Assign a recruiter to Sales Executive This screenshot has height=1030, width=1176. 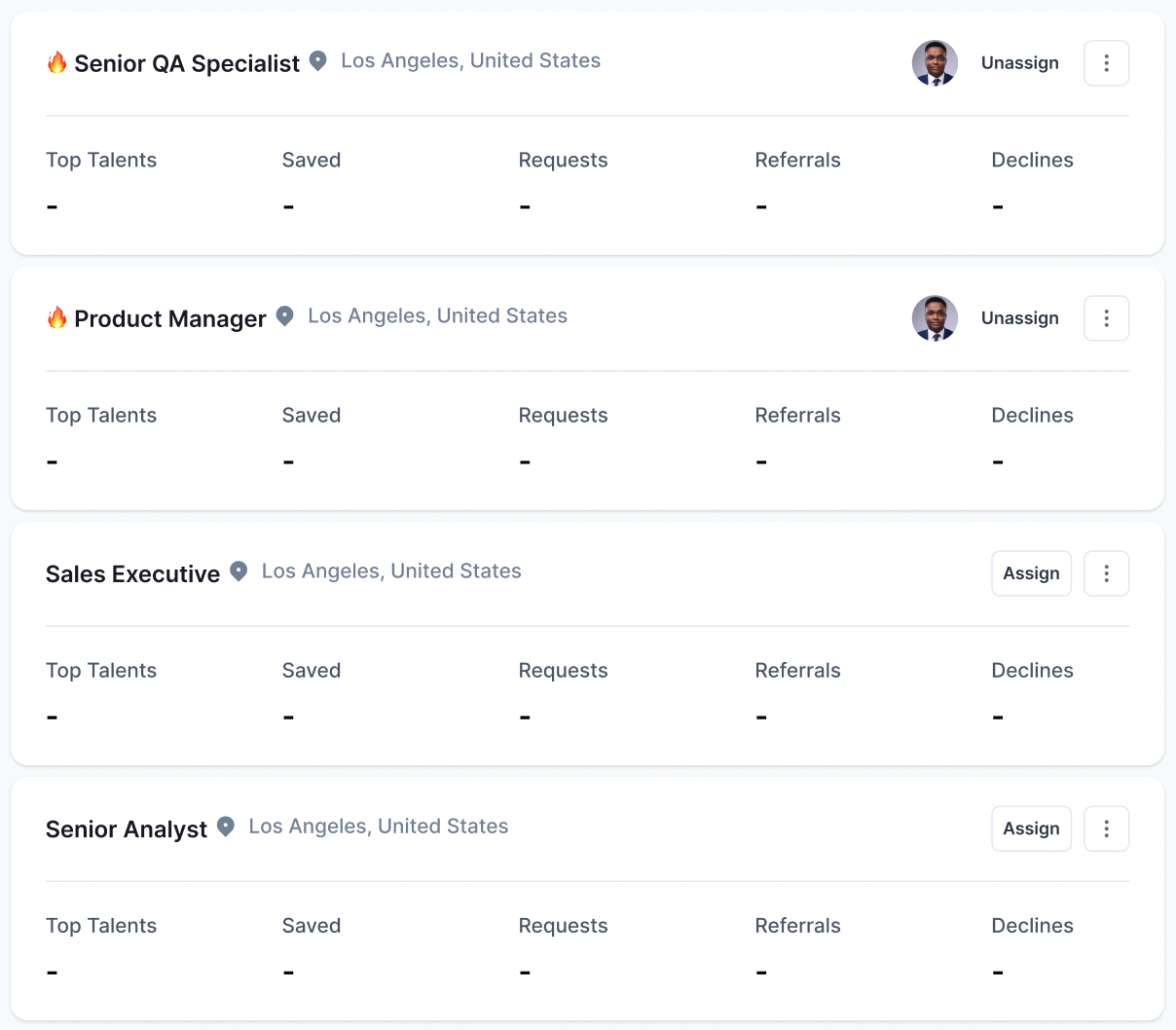[1031, 573]
